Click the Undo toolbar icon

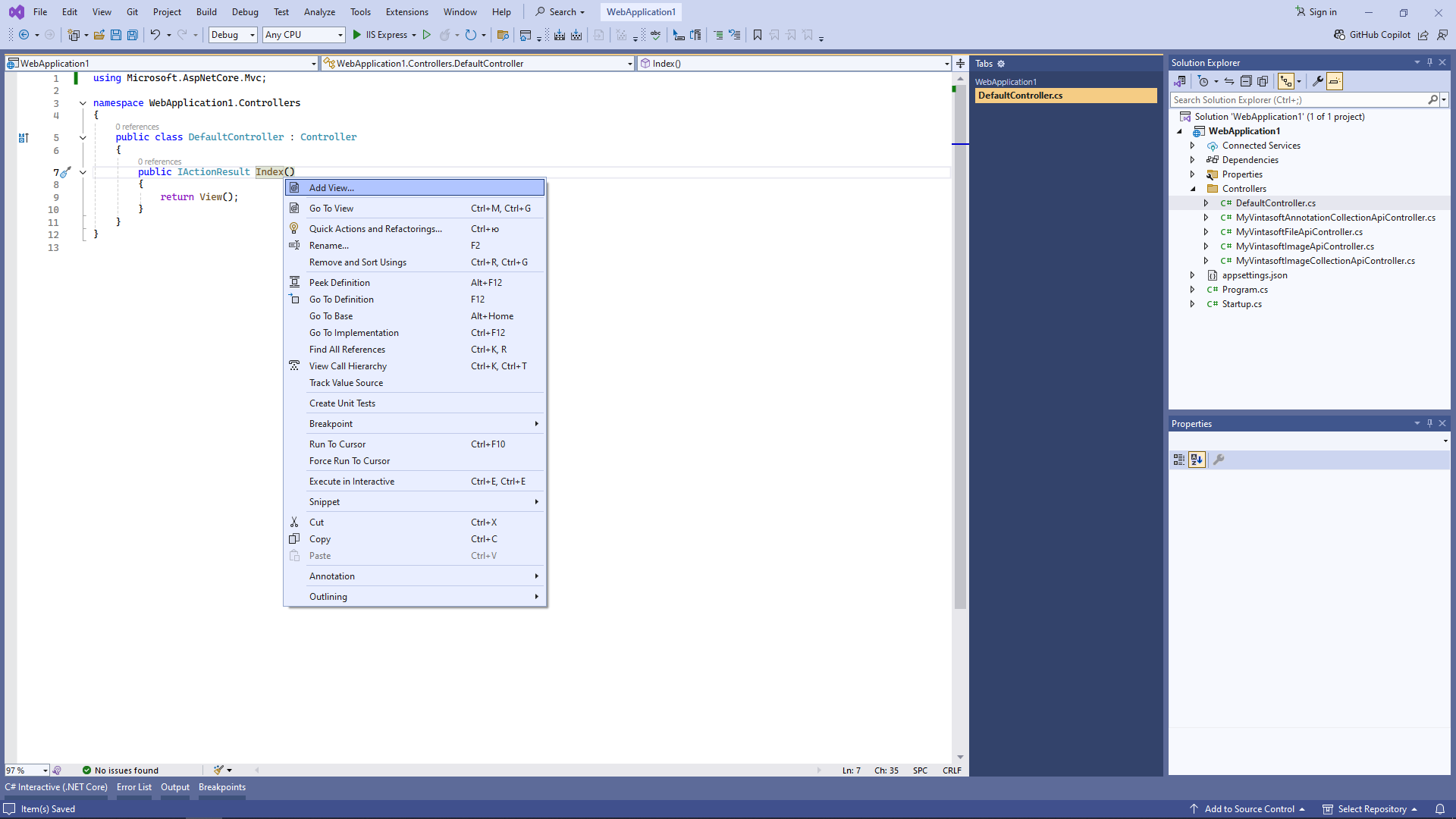tap(155, 35)
